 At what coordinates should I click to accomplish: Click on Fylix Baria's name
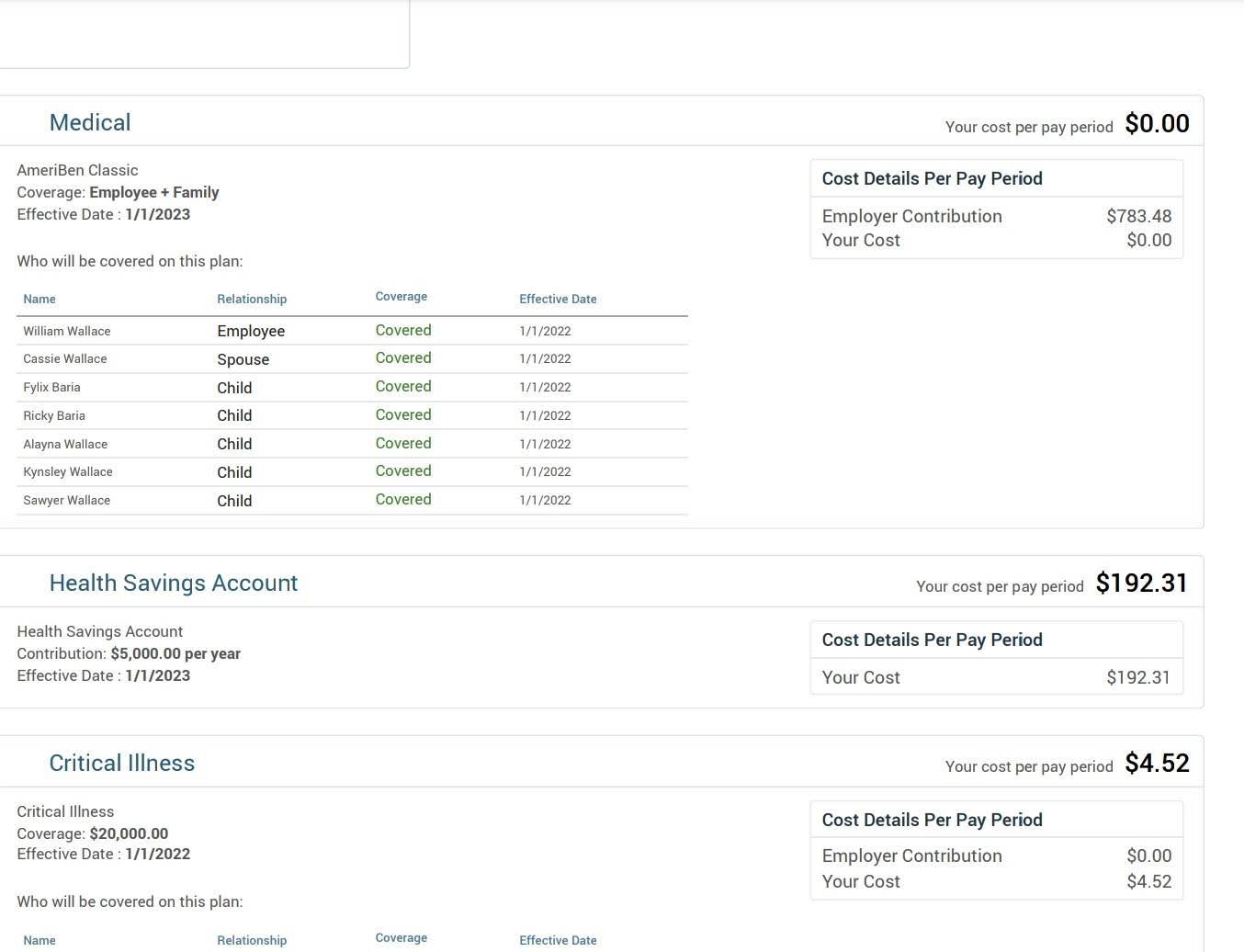click(51, 387)
